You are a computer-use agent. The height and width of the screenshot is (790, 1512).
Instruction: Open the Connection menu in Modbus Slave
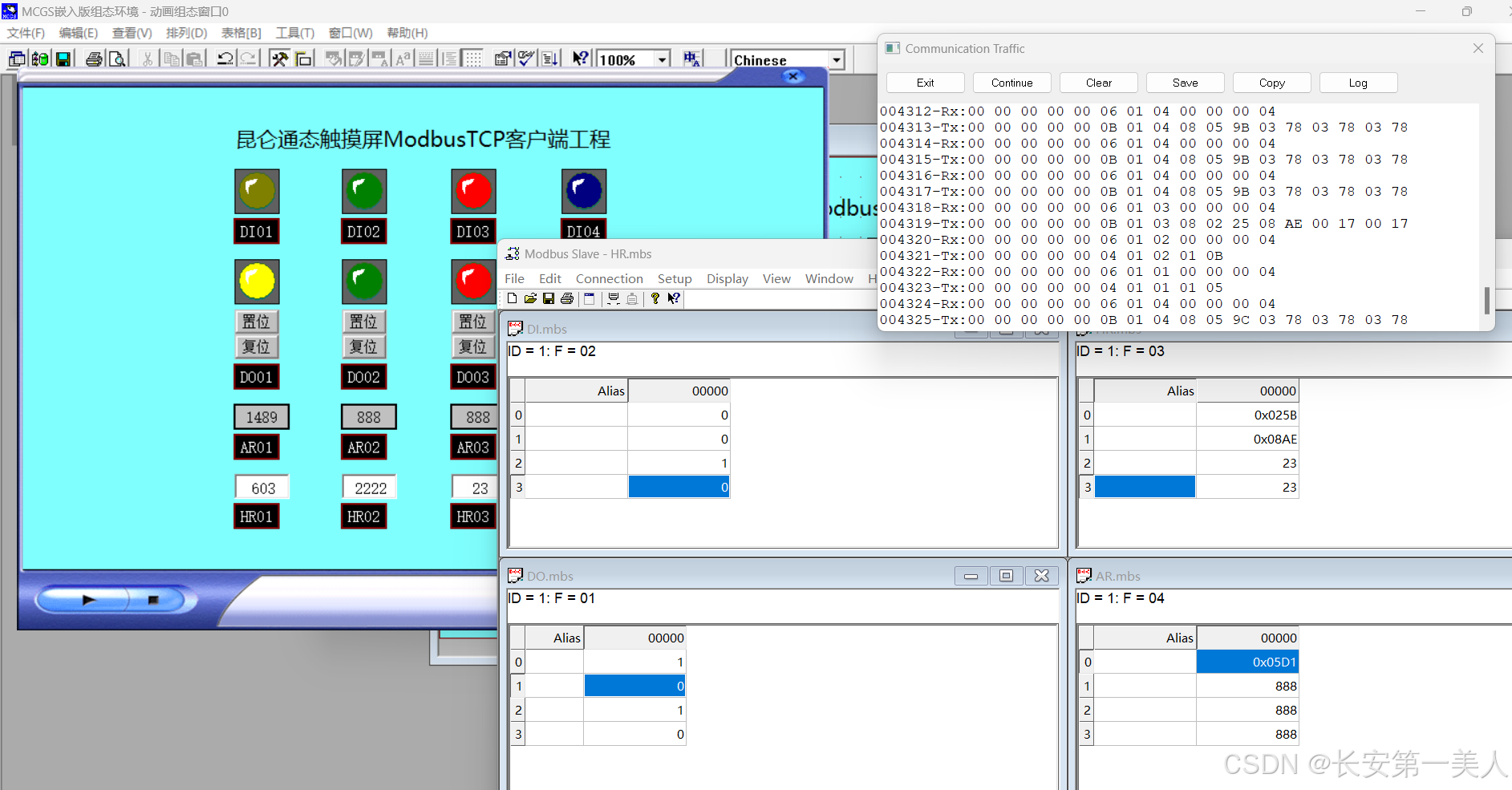tap(609, 278)
